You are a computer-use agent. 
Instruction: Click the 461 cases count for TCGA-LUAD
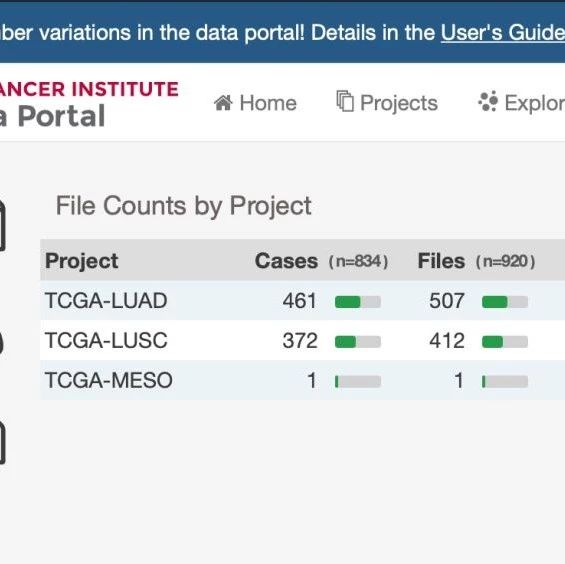[299, 301]
